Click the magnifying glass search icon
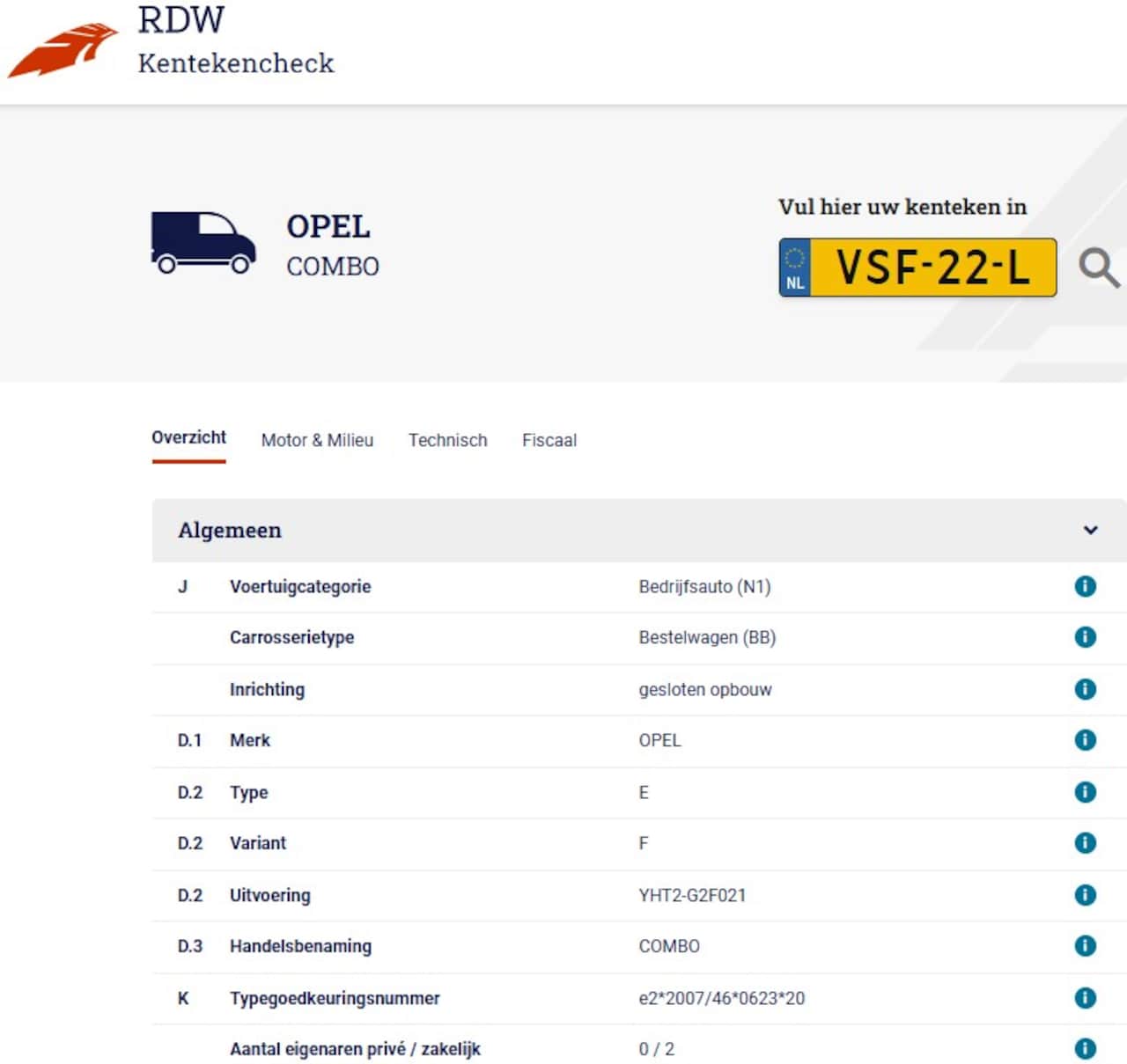The image size is (1127, 1064). [1098, 268]
